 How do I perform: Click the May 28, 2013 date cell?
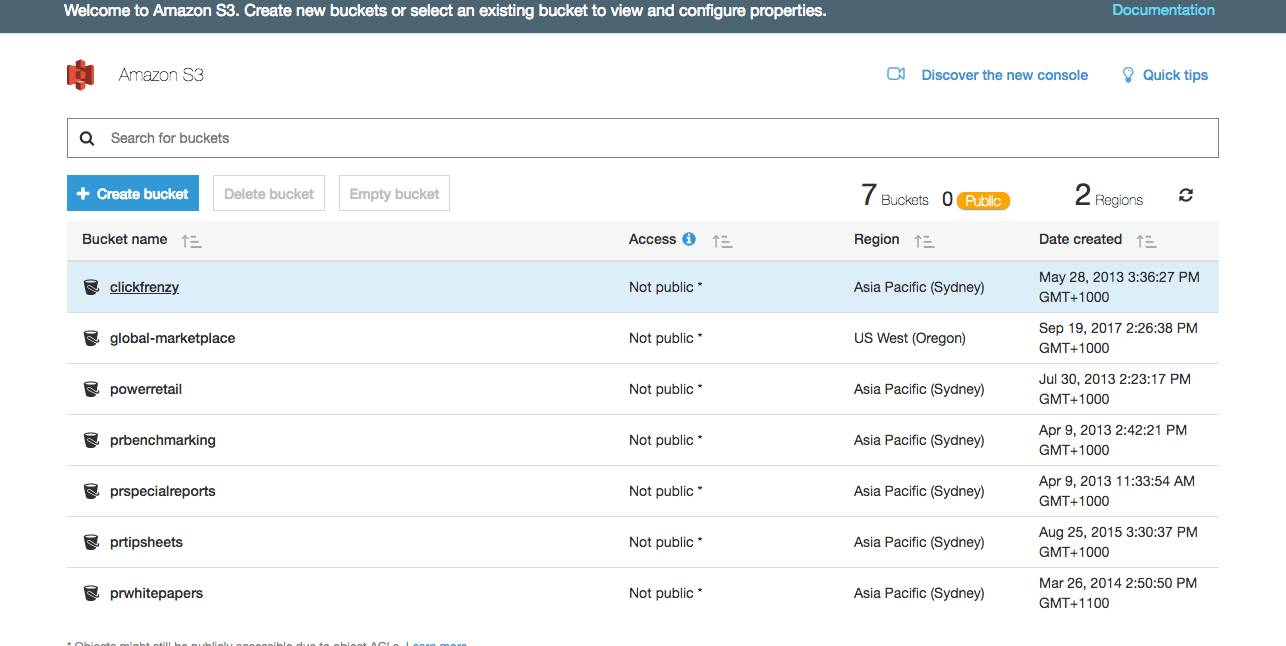(x=1119, y=287)
